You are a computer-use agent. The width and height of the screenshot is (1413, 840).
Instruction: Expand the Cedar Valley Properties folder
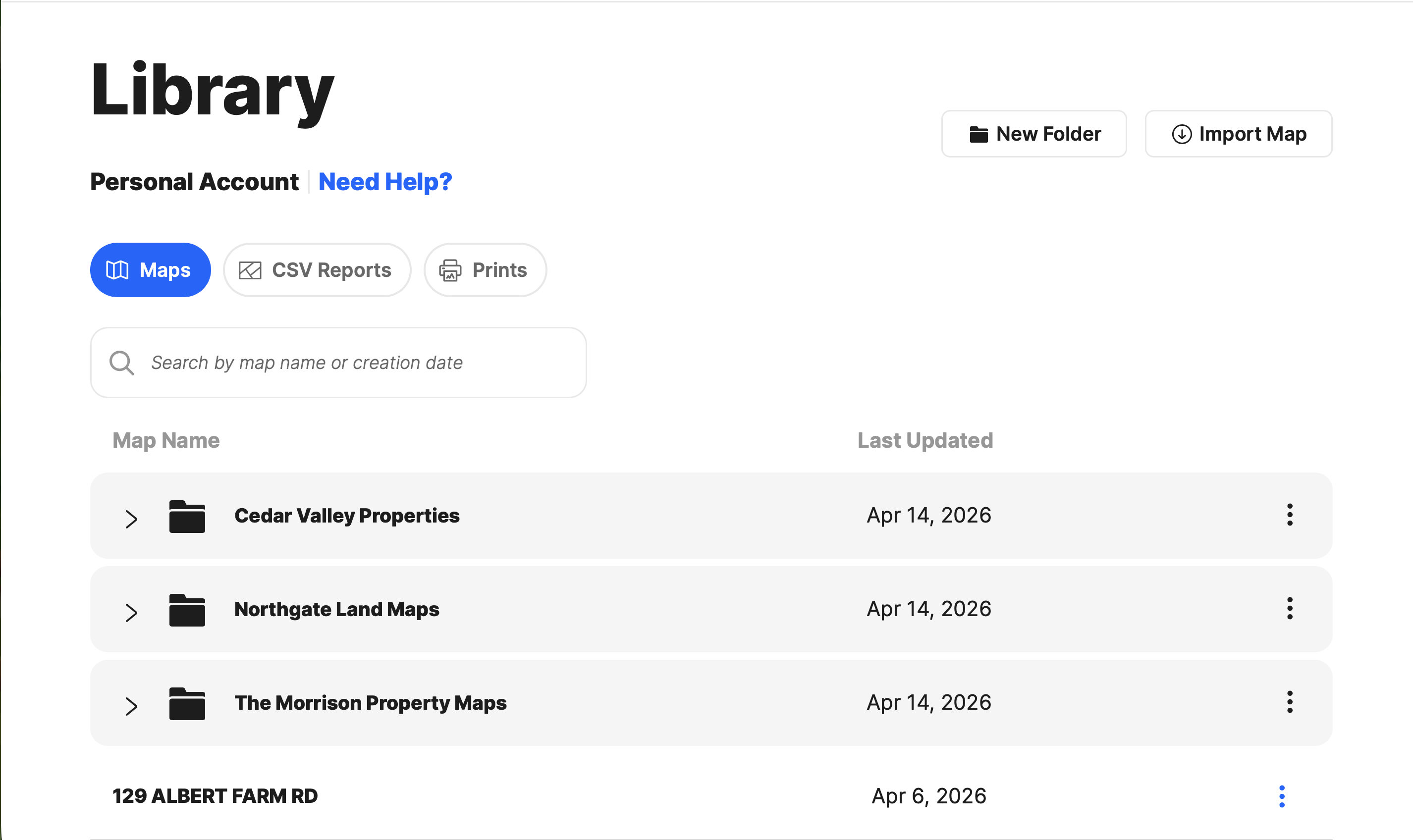click(x=131, y=519)
